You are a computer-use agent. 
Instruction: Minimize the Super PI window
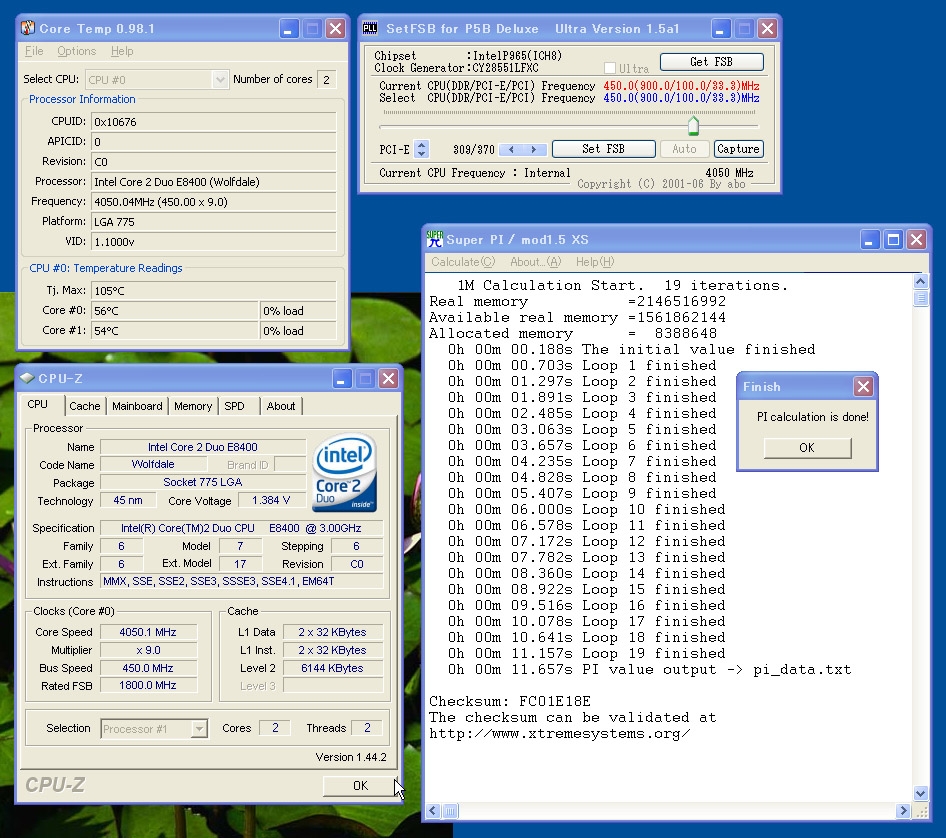tap(870, 239)
